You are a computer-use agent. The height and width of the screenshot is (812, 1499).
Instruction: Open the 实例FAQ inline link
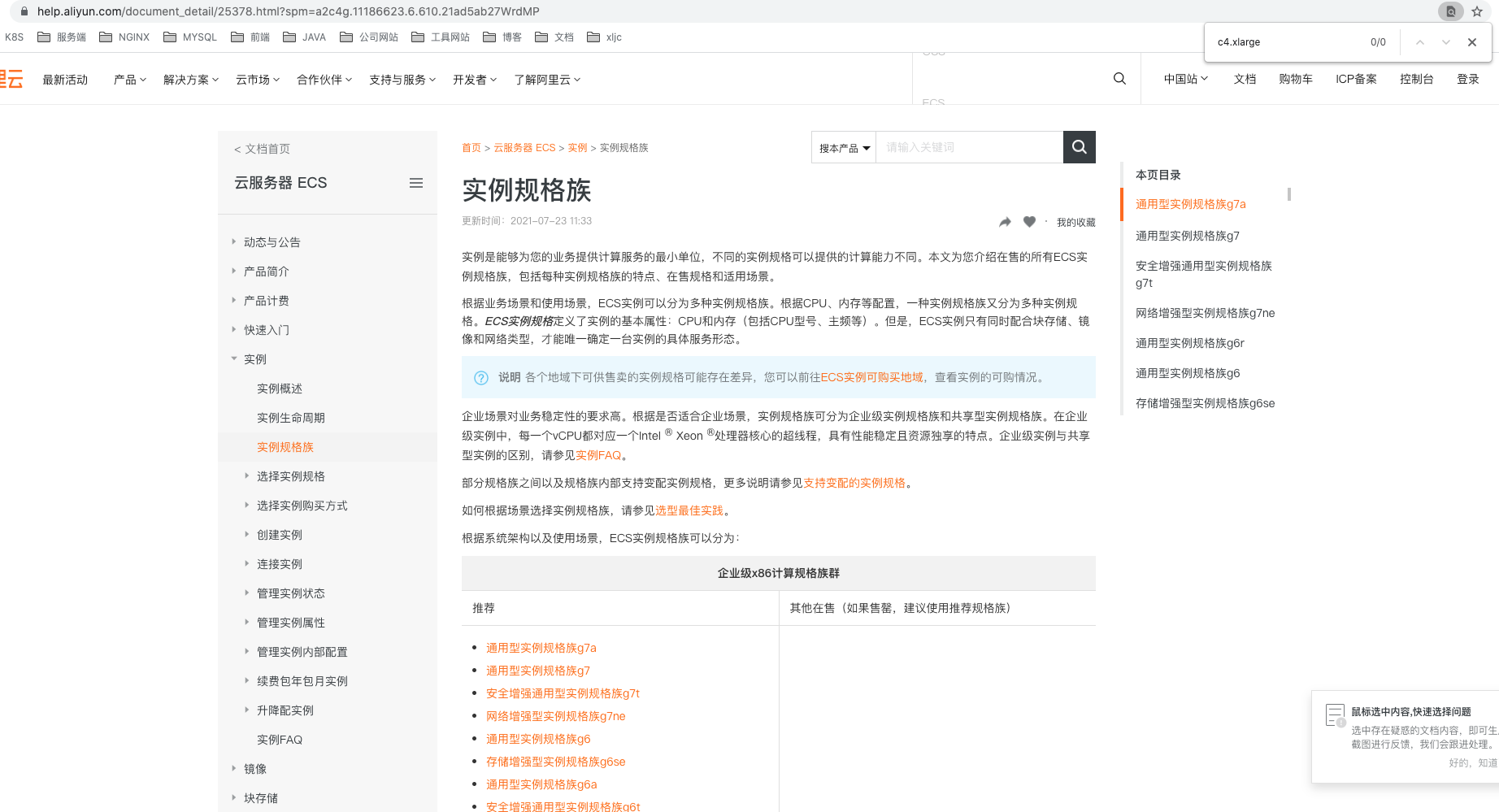598,455
